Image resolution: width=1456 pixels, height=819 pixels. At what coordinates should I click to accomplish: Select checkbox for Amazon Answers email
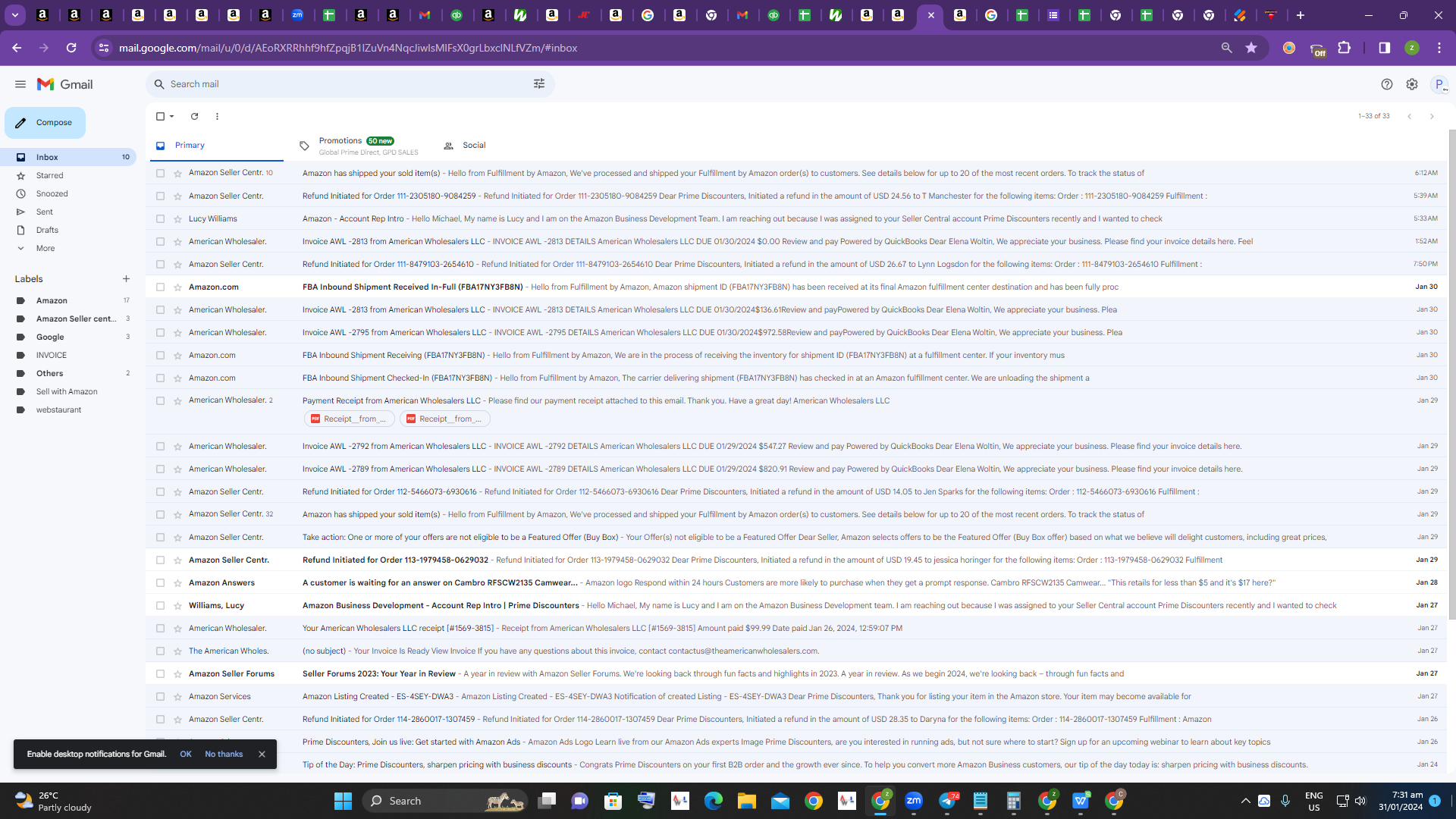pyautogui.click(x=160, y=582)
